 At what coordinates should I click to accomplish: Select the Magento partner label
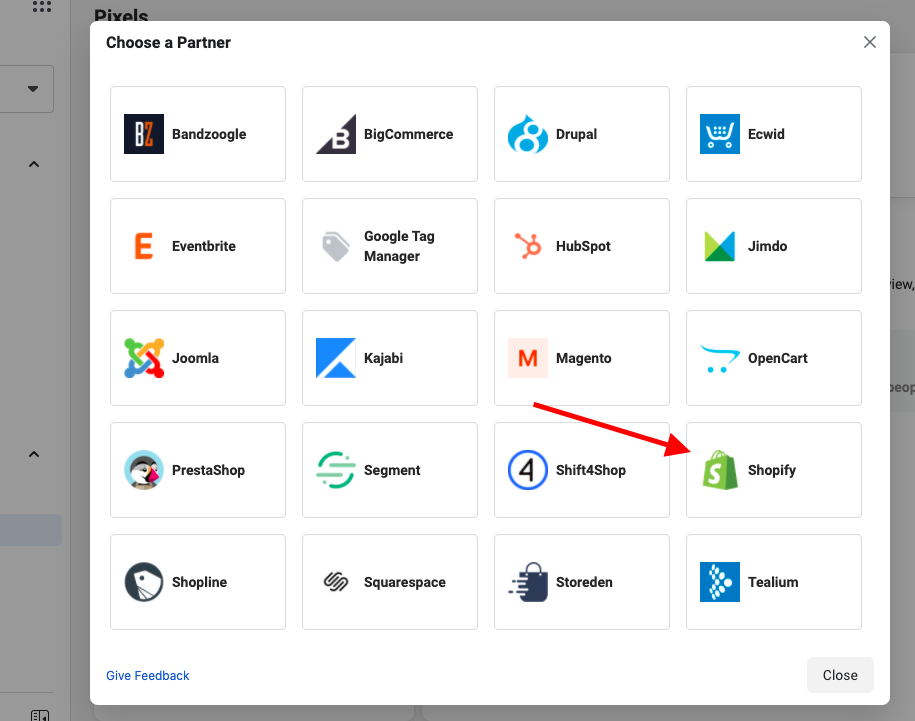tap(584, 358)
